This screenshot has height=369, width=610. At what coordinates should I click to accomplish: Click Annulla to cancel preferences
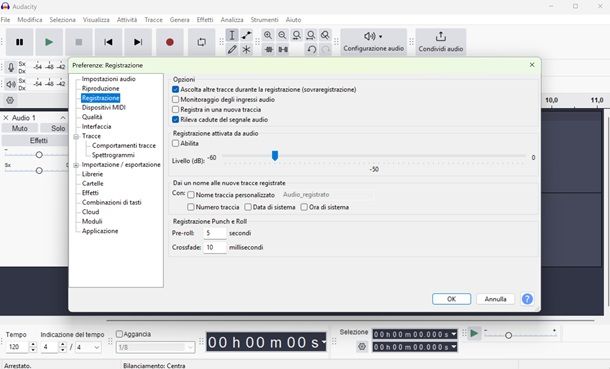(x=495, y=299)
